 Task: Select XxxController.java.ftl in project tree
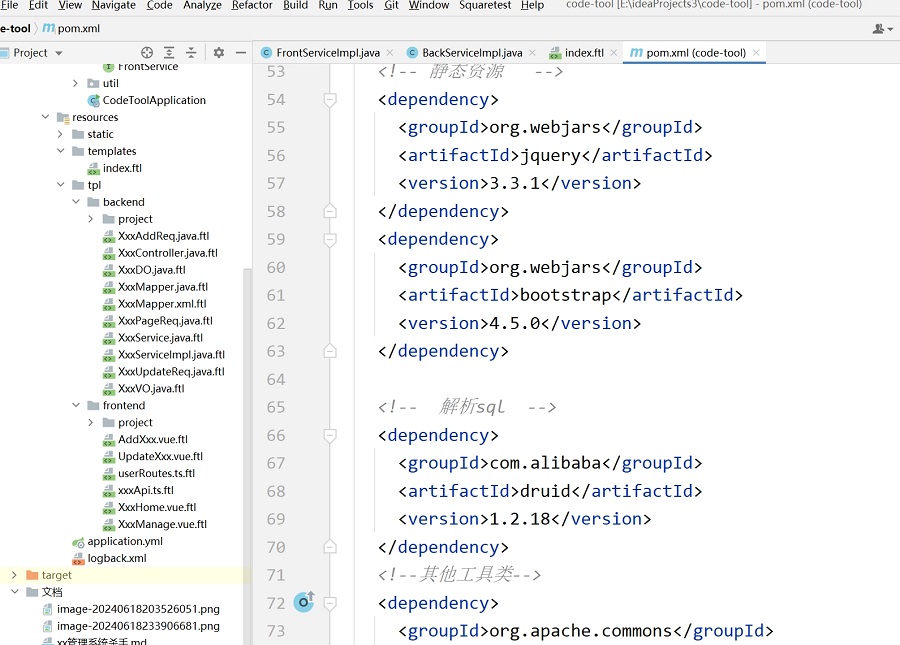click(167, 253)
